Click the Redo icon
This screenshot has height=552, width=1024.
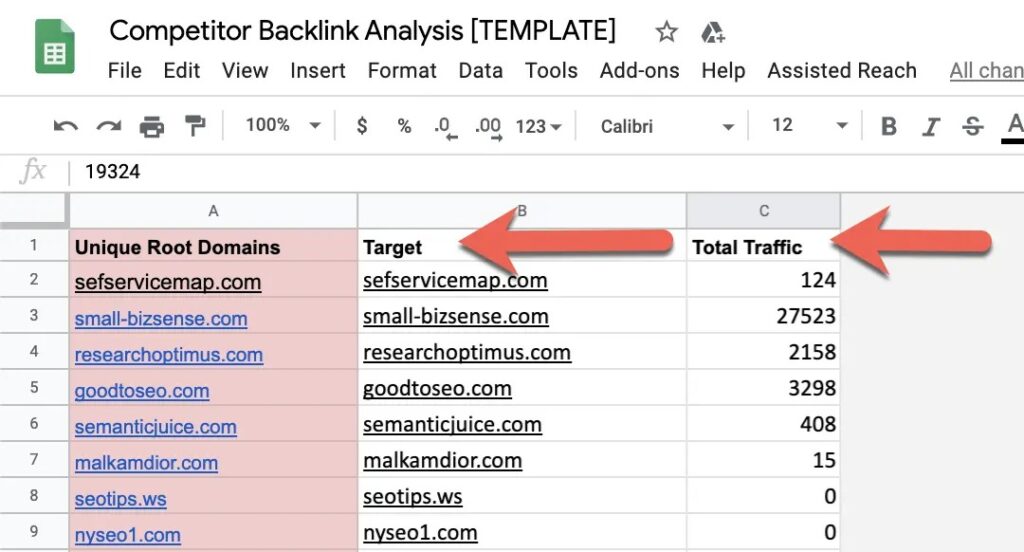pyautogui.click(x=108, y=125)
